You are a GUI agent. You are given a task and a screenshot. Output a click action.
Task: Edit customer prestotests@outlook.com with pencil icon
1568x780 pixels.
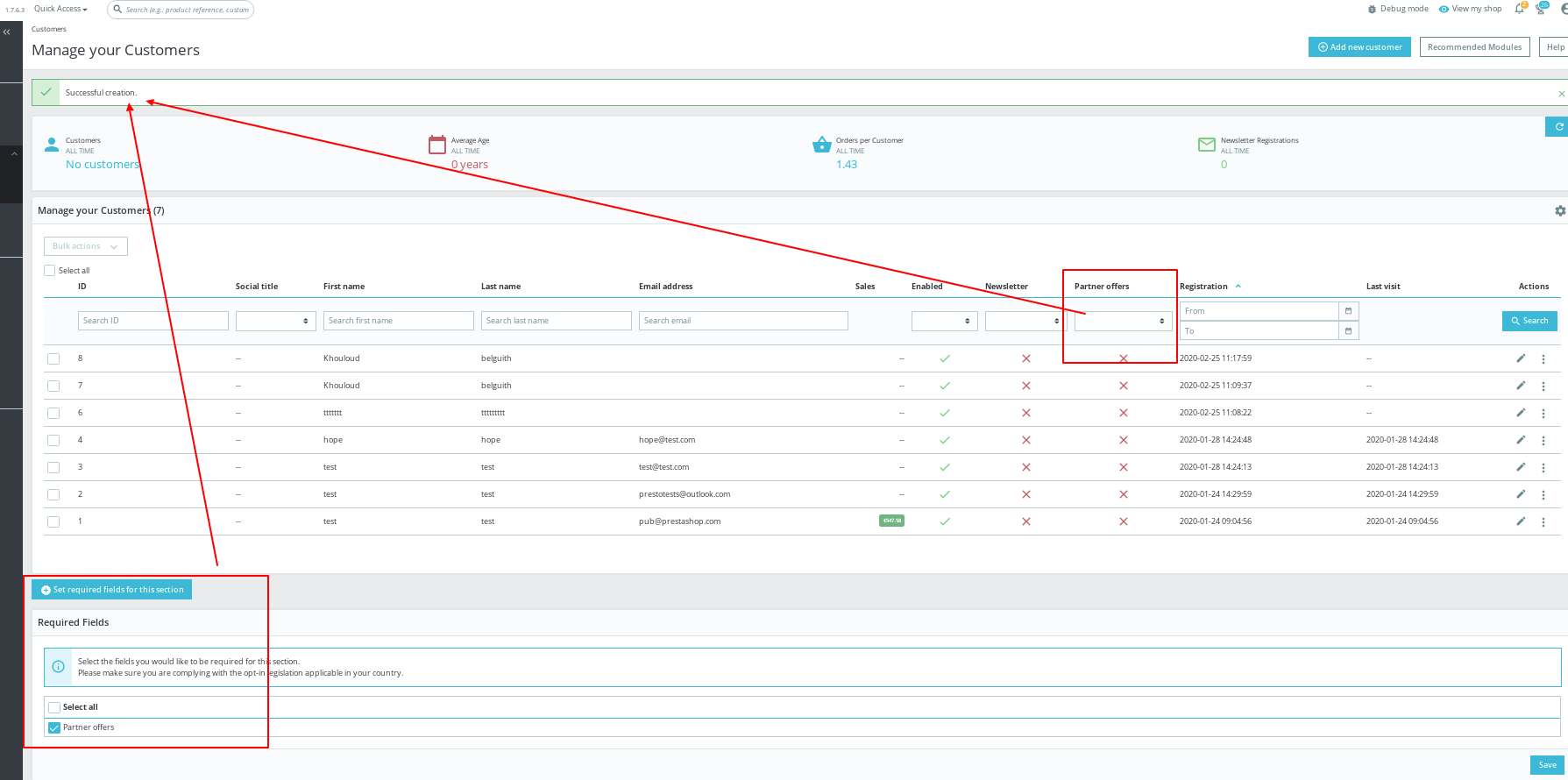1521,494
